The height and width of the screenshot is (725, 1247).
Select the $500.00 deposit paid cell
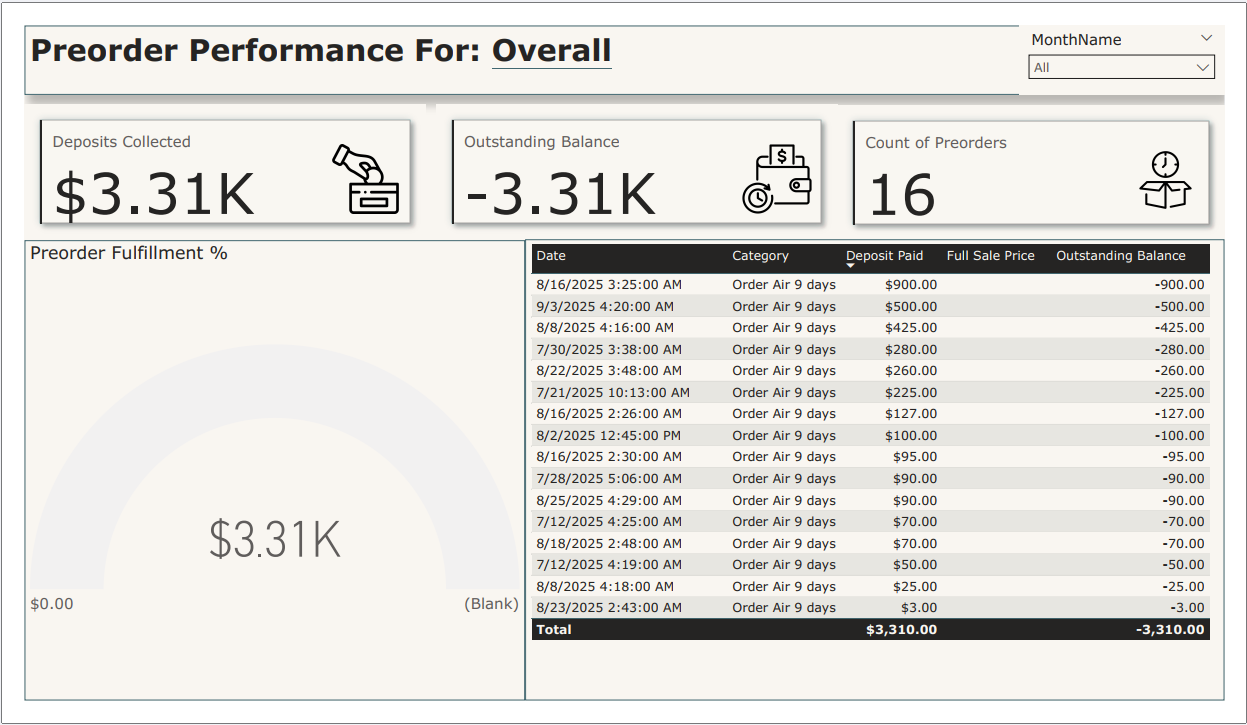911,307
